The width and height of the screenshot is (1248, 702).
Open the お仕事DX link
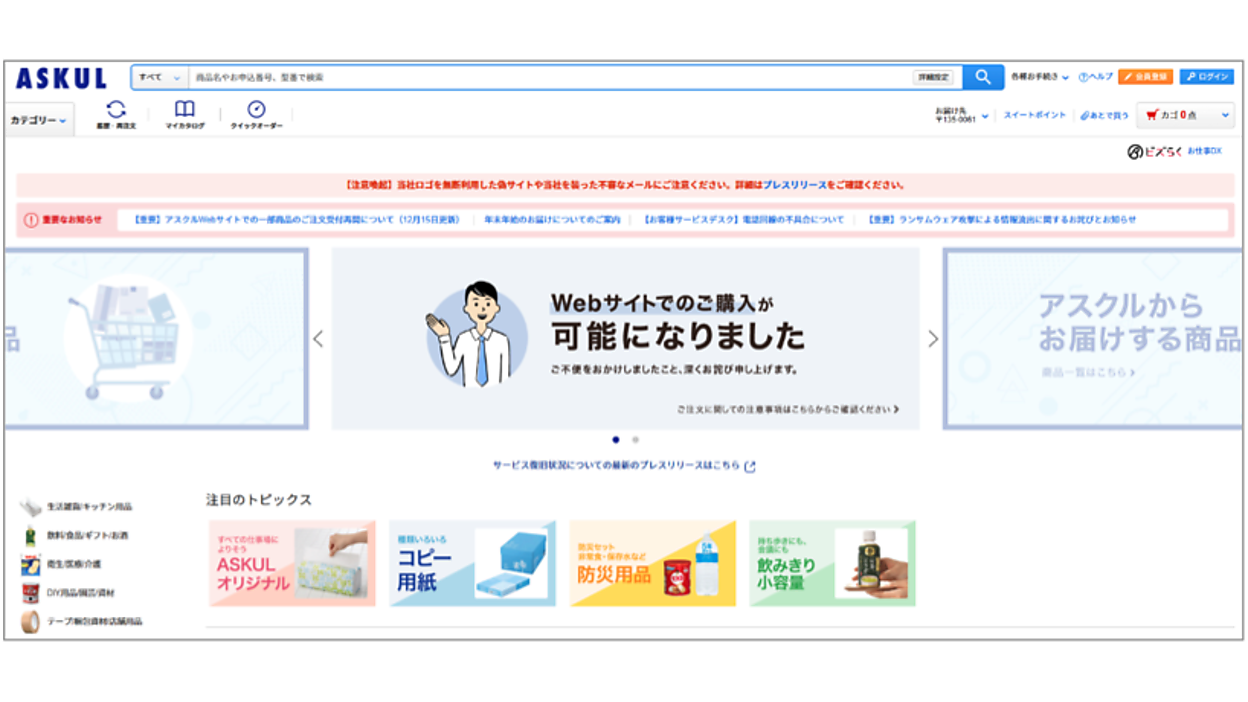pos(1204,152)
